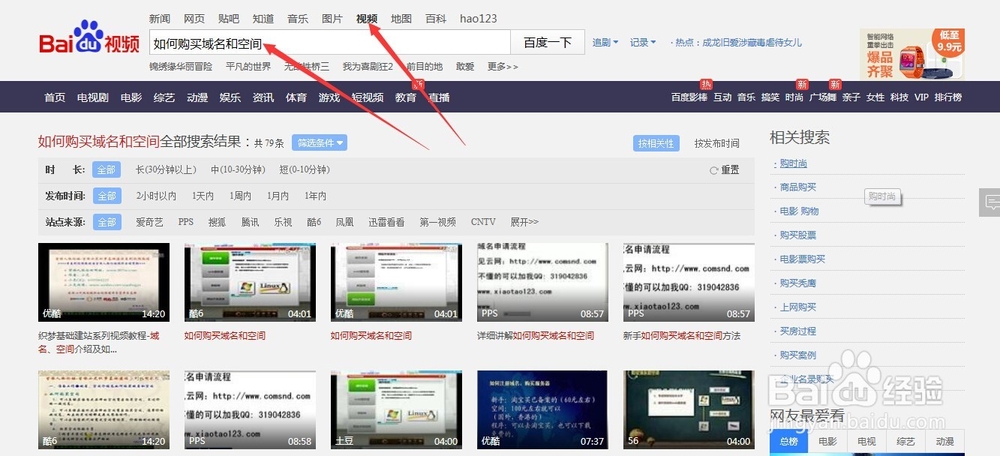Open hao123 in the top tabs
This screenshot has height=456, width=1000.
pyautogui.click(x=478, y=18)
